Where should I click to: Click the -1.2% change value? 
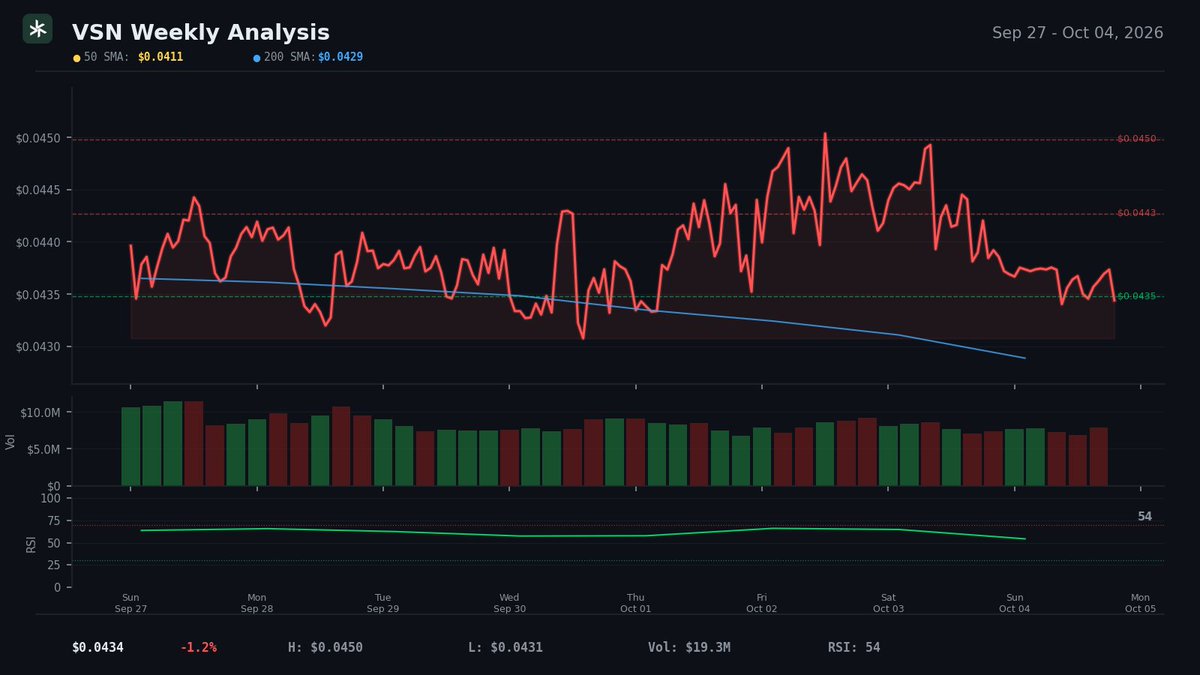[198, 648]
